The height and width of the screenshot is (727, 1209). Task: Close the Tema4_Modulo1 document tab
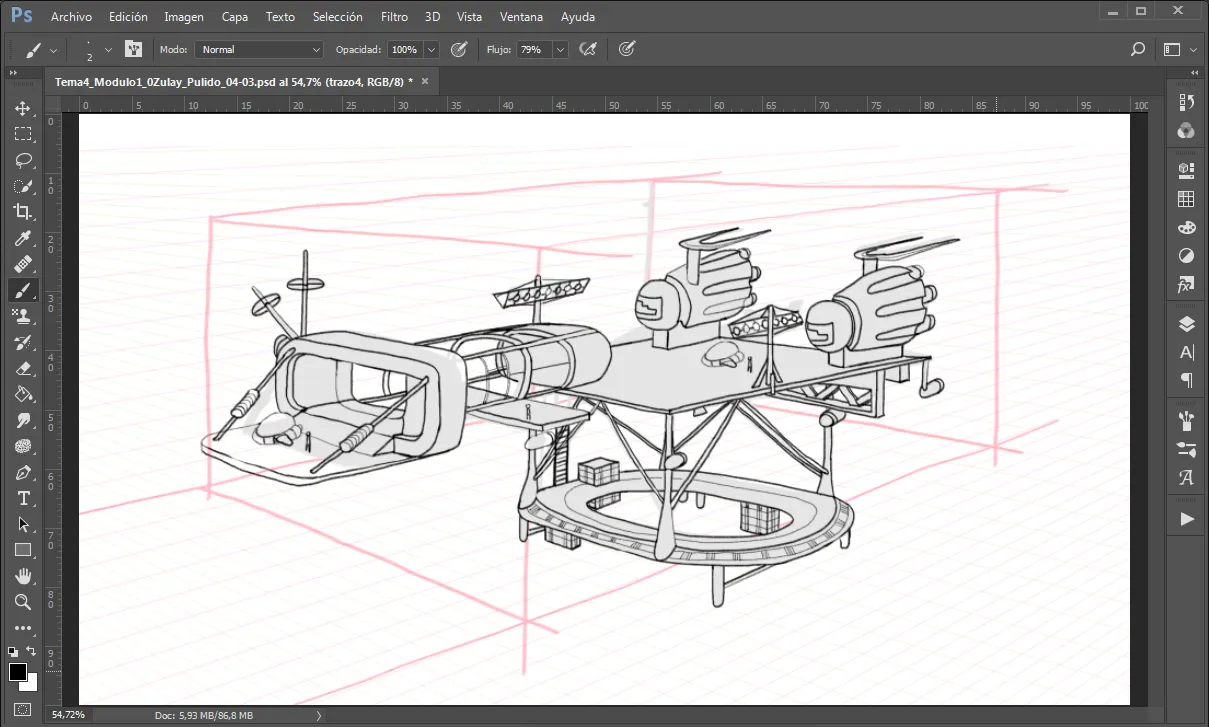pyautogui.click(x=425, y=81)
